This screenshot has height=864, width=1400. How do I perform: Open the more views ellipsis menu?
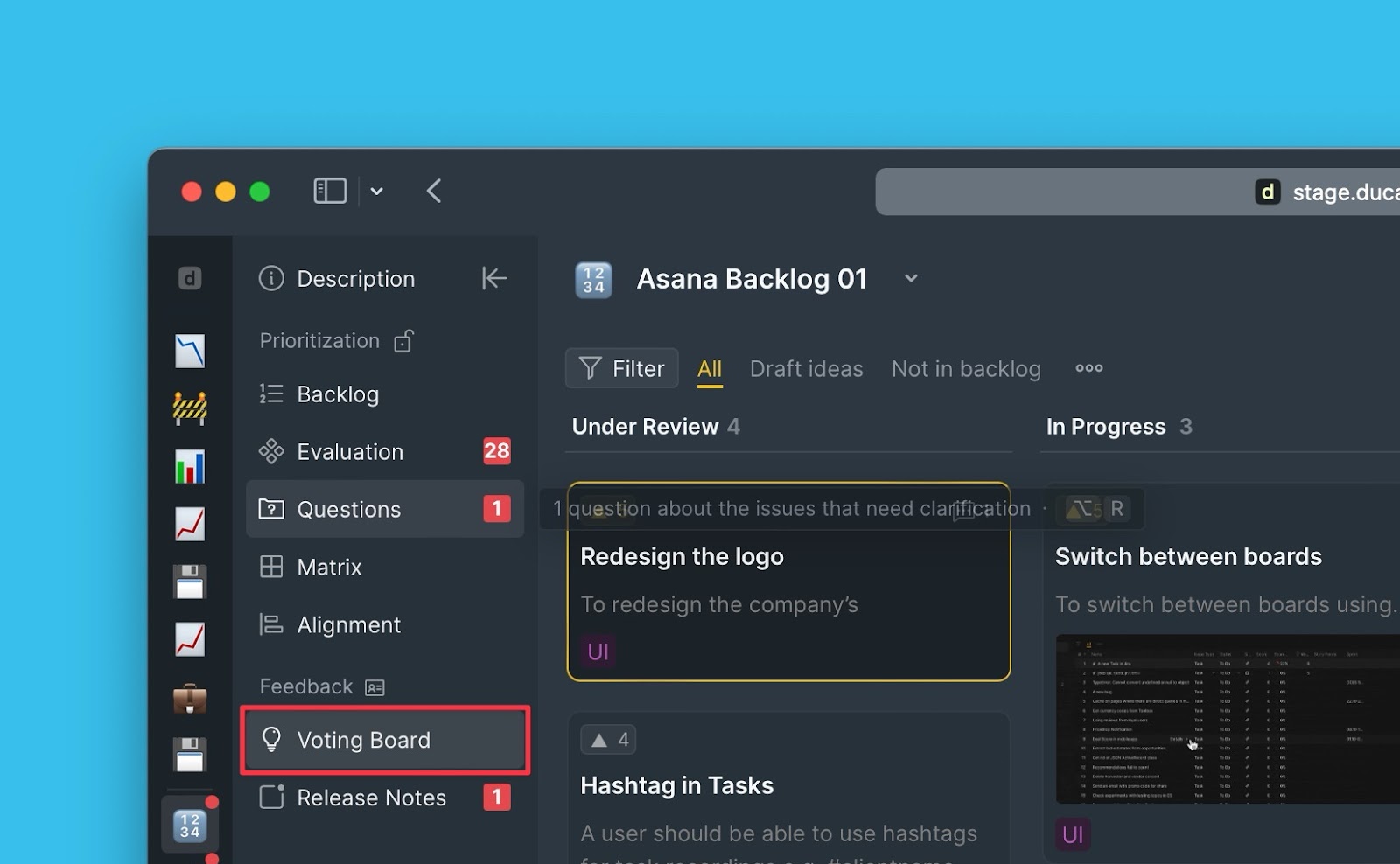[x=1088, y=368]
